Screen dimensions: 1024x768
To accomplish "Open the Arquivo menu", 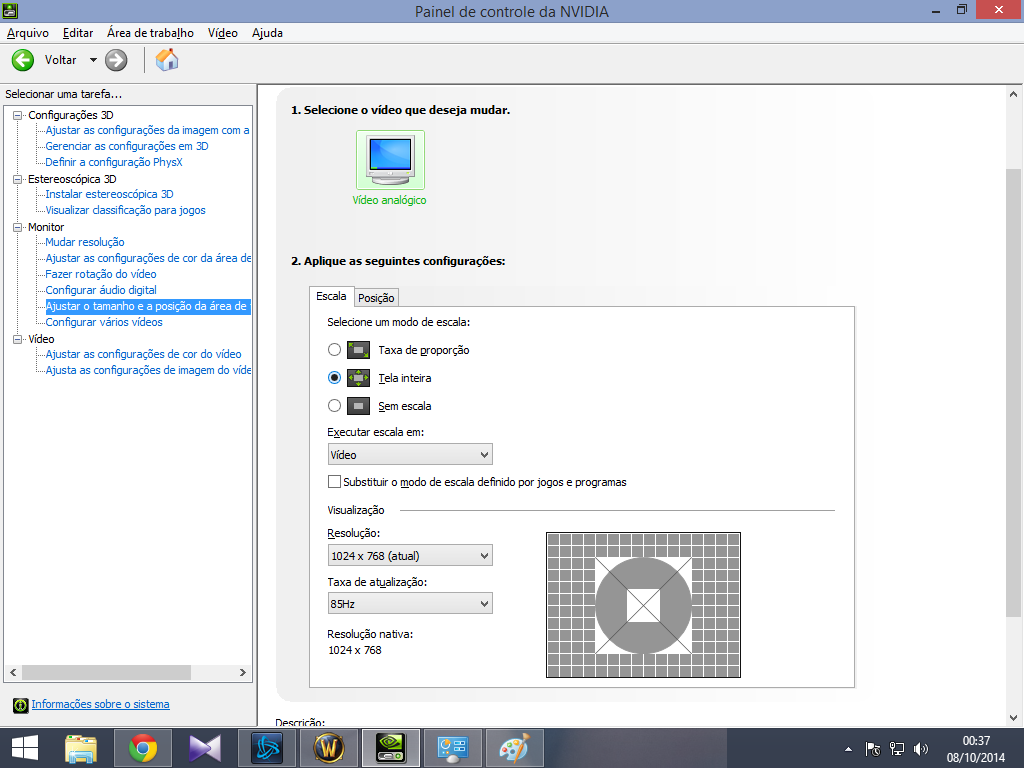I will click(x=27, y=33).
